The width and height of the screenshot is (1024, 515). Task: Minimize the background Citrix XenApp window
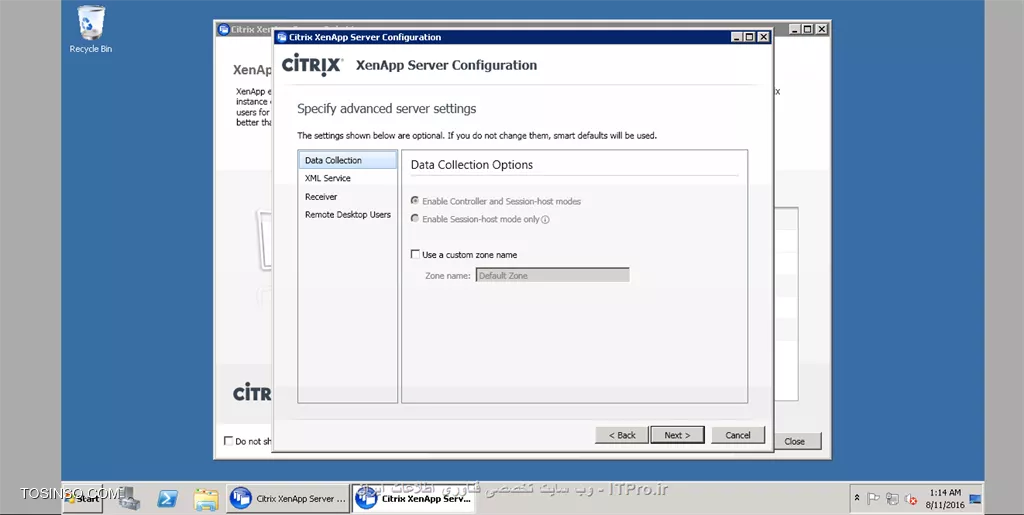(794, 29)
